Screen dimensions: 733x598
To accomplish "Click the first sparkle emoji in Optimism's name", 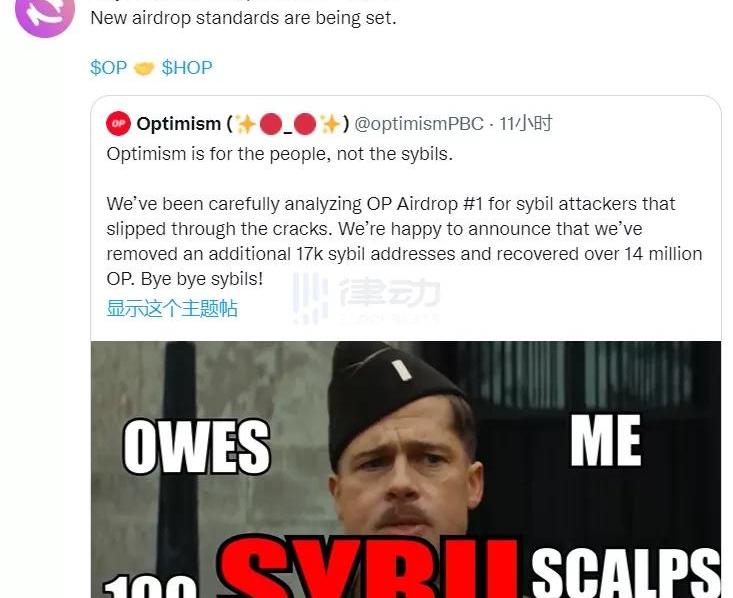I will tap(245, 124).
